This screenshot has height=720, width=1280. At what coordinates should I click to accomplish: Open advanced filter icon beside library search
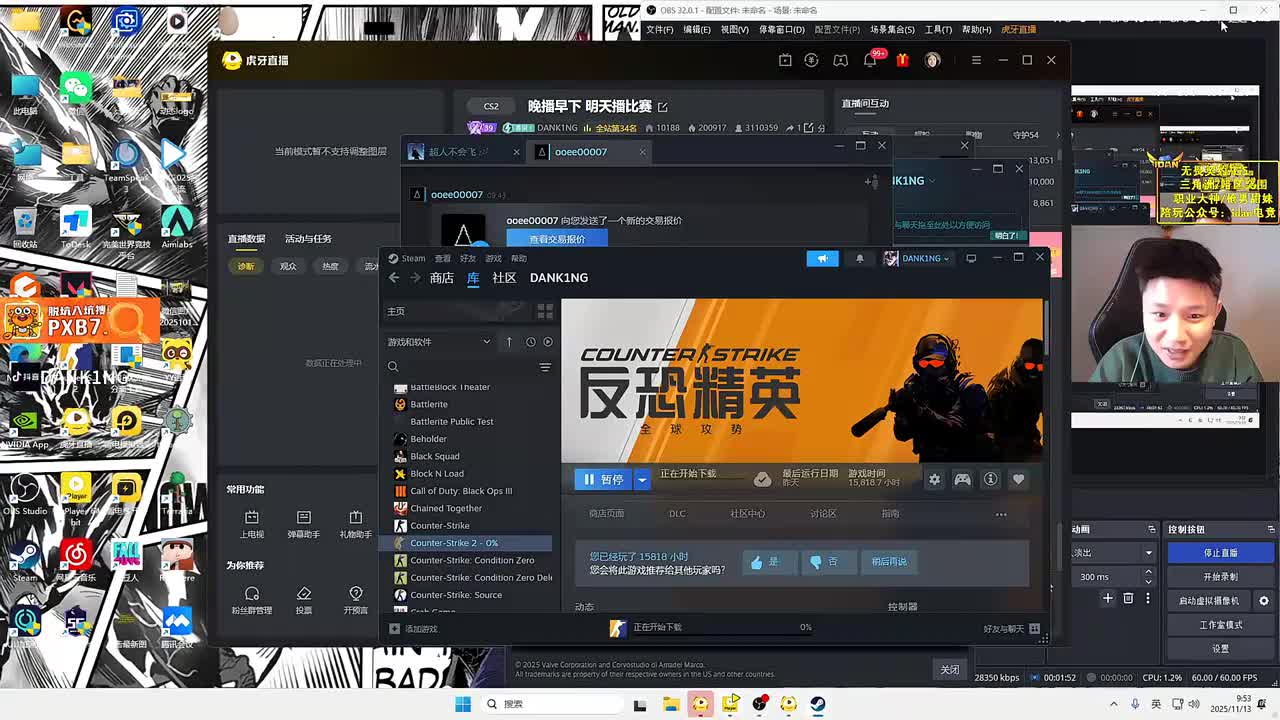(545, 367)
